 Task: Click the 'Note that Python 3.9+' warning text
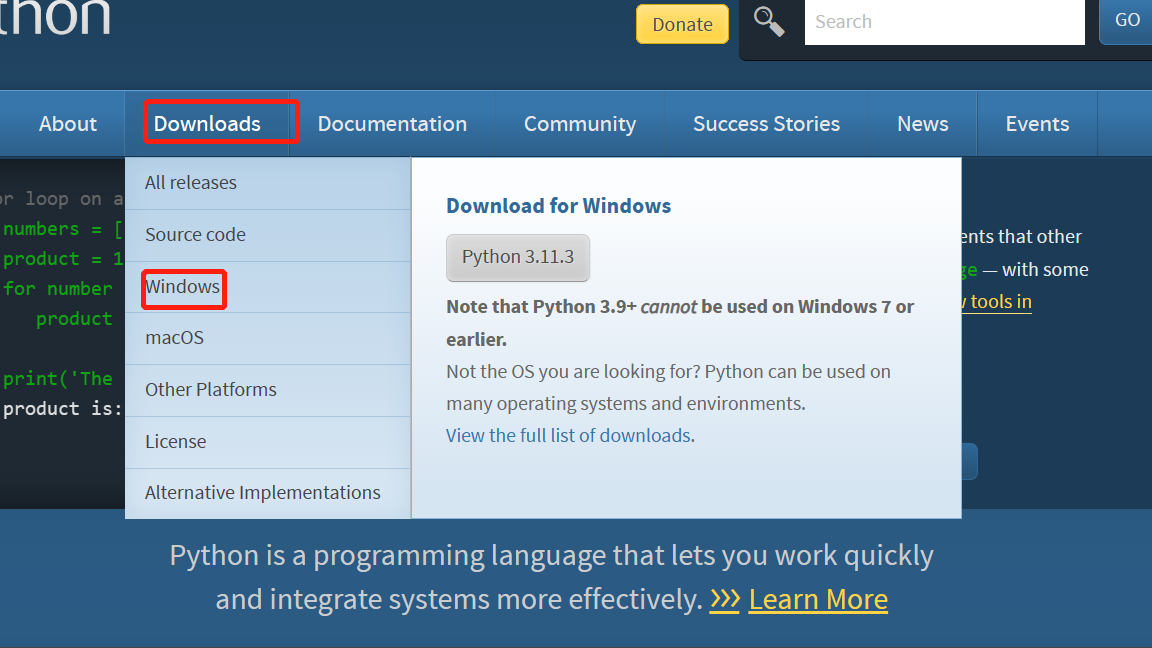point(680,323)
